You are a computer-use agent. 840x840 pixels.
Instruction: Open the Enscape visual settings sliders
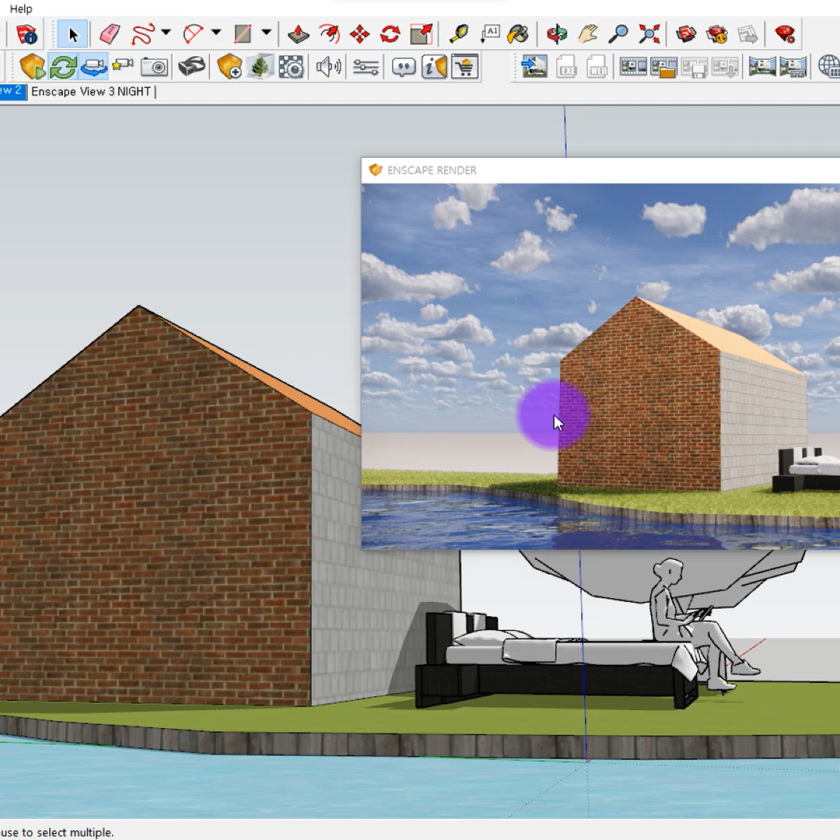pyautogui.click(x=365, y=67)
